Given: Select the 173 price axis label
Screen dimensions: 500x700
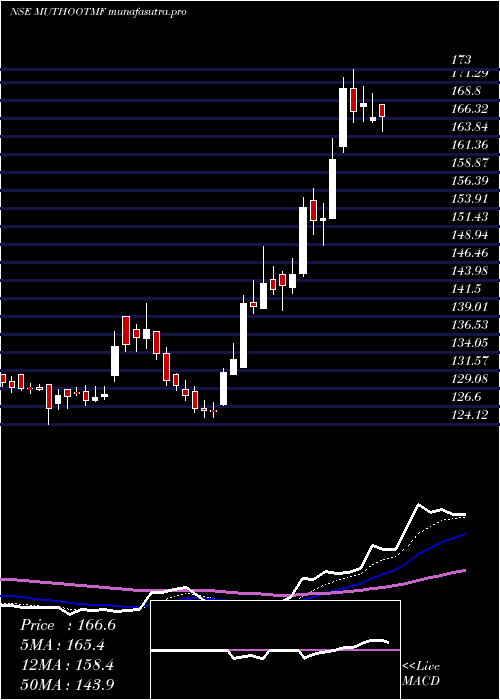Looking at the screenshot, I should [x=461, y=59].
